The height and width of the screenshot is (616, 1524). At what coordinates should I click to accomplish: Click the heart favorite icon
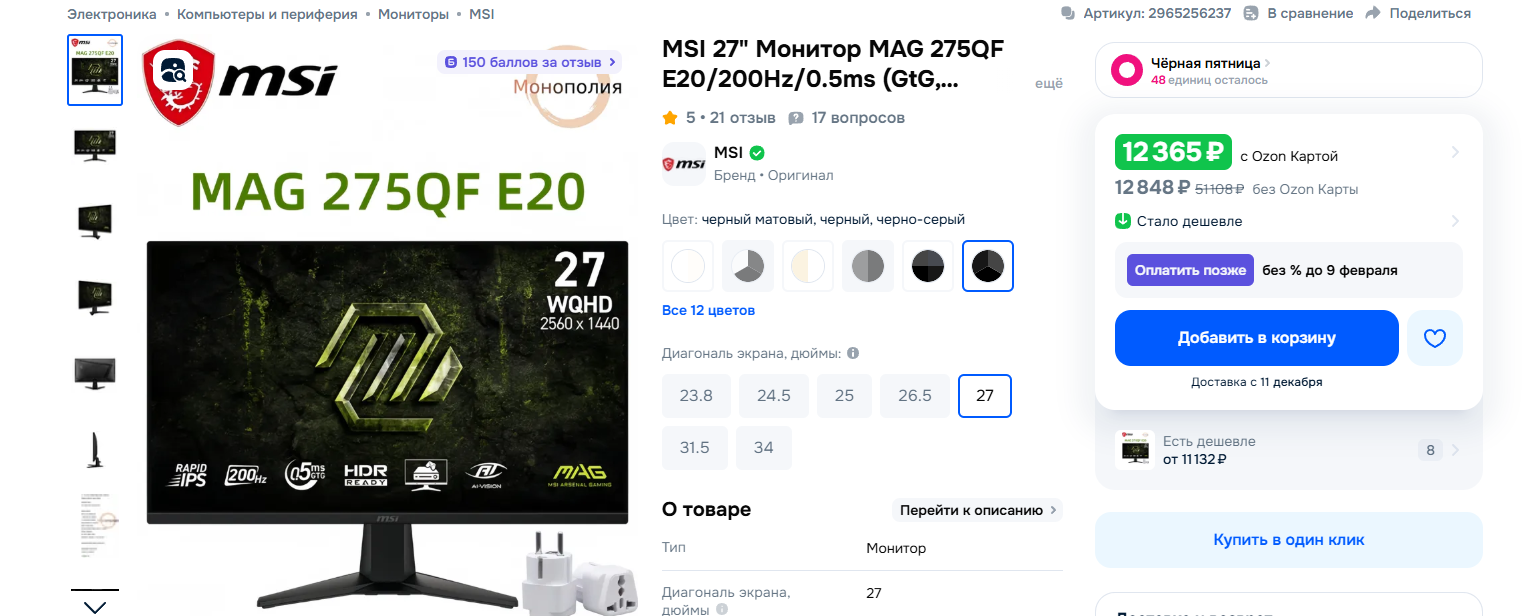click(1435, 338)
